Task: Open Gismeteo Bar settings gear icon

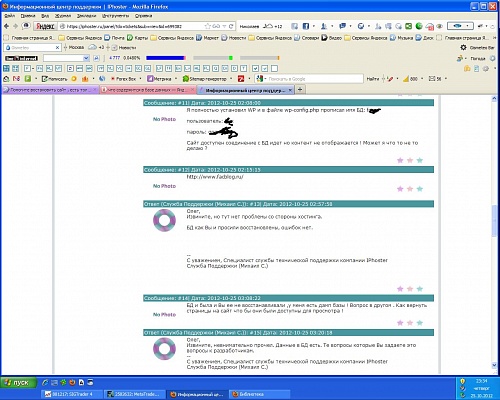Action: click(463, 48)
